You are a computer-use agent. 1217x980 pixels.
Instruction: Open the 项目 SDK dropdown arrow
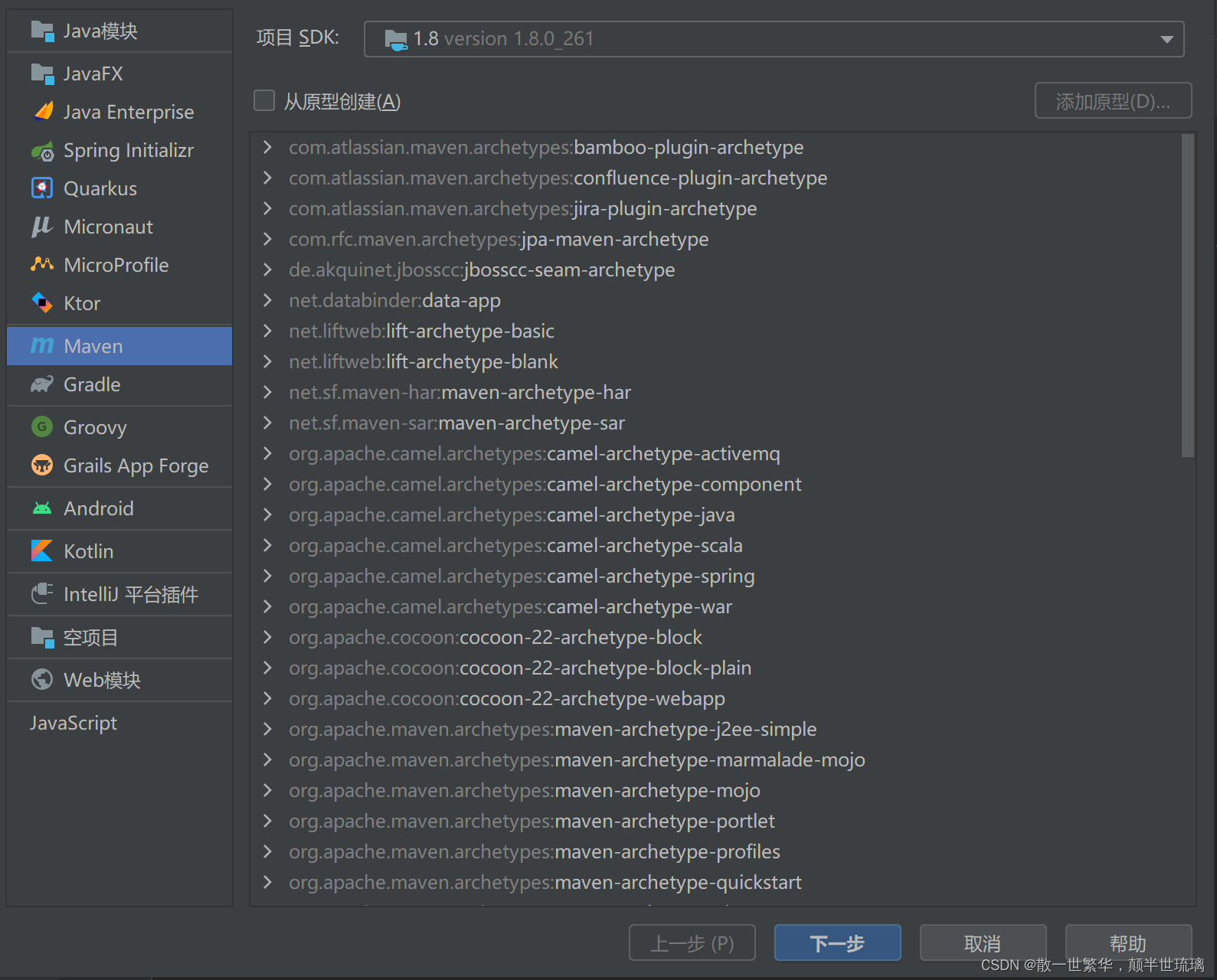1166,39
